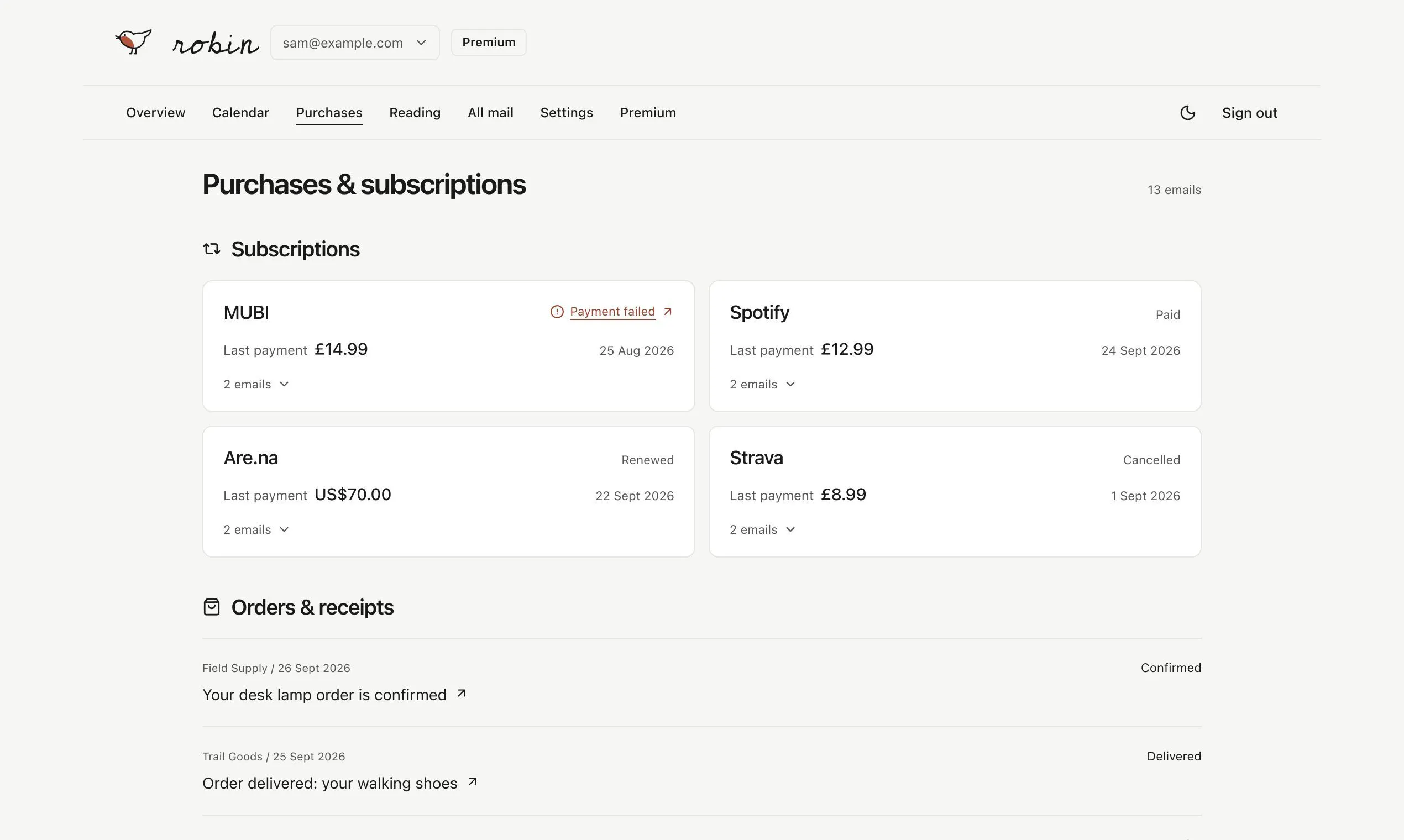Screen dimensions: 1404x840
Task: Expand Spotify's 2 emails list
Action: (762, 384)
